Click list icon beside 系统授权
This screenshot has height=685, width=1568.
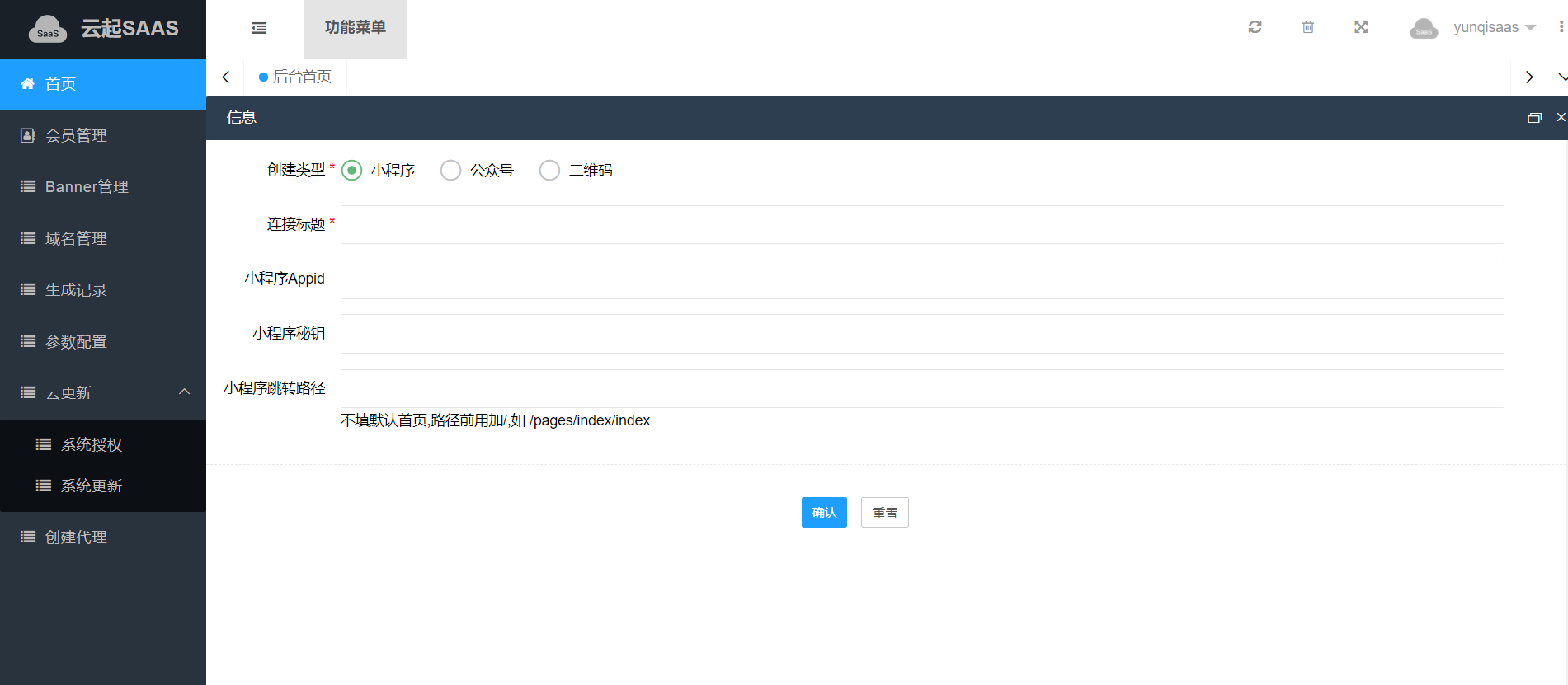coord(44,444)
